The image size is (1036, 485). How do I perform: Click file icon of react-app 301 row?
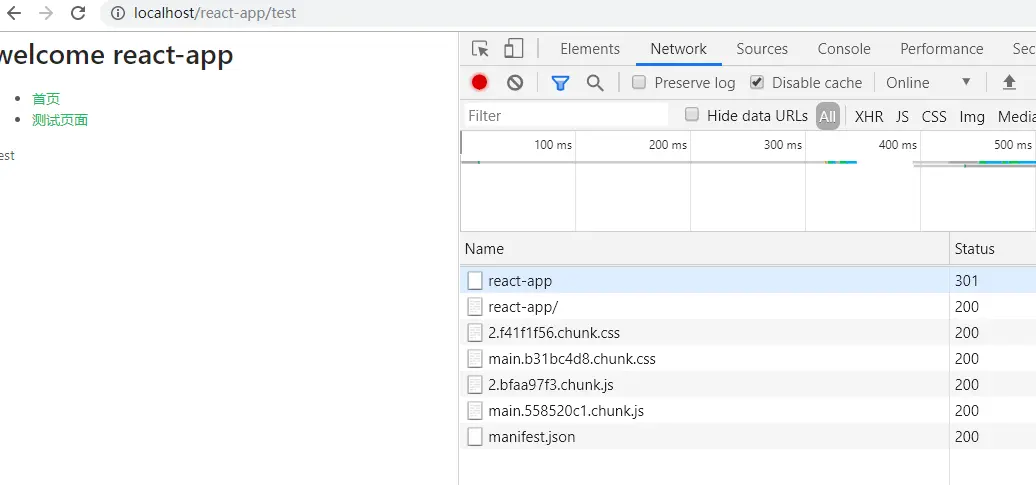[475, 281]
